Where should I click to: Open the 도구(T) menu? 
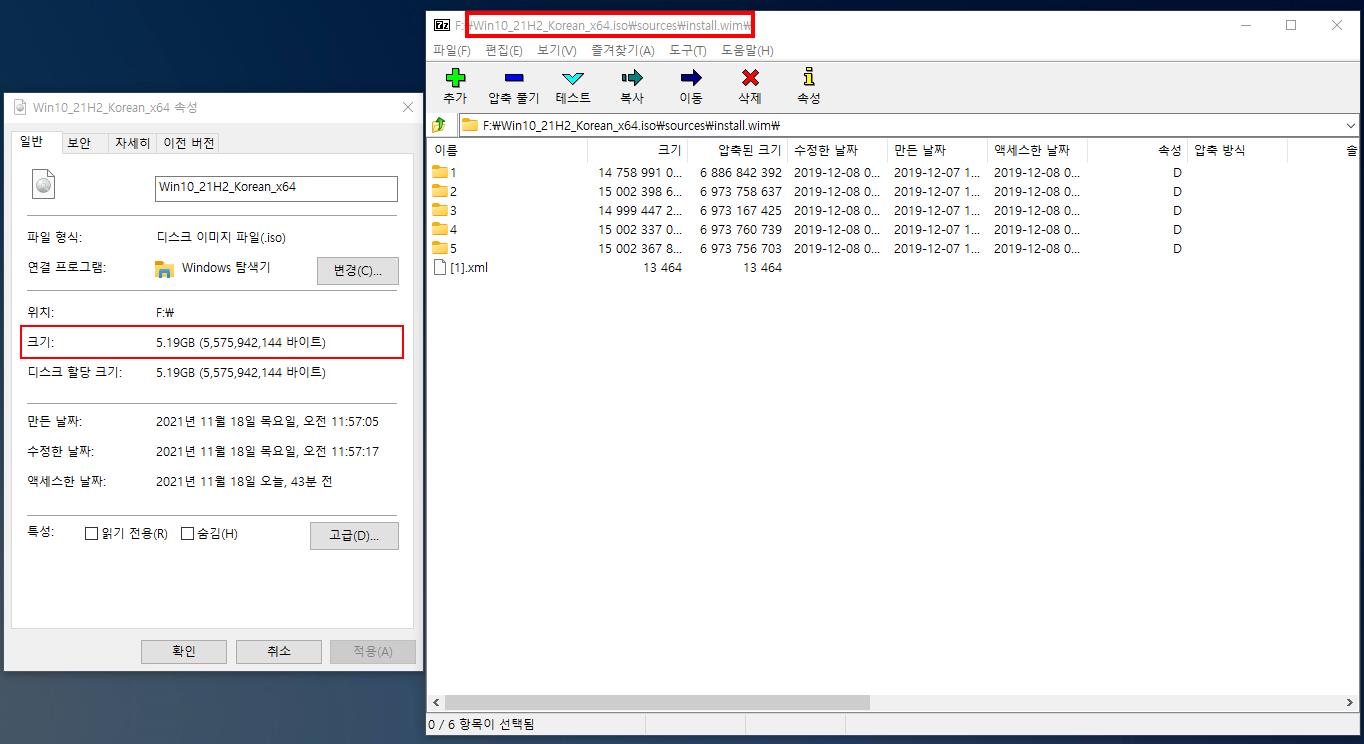pos(687,50)
